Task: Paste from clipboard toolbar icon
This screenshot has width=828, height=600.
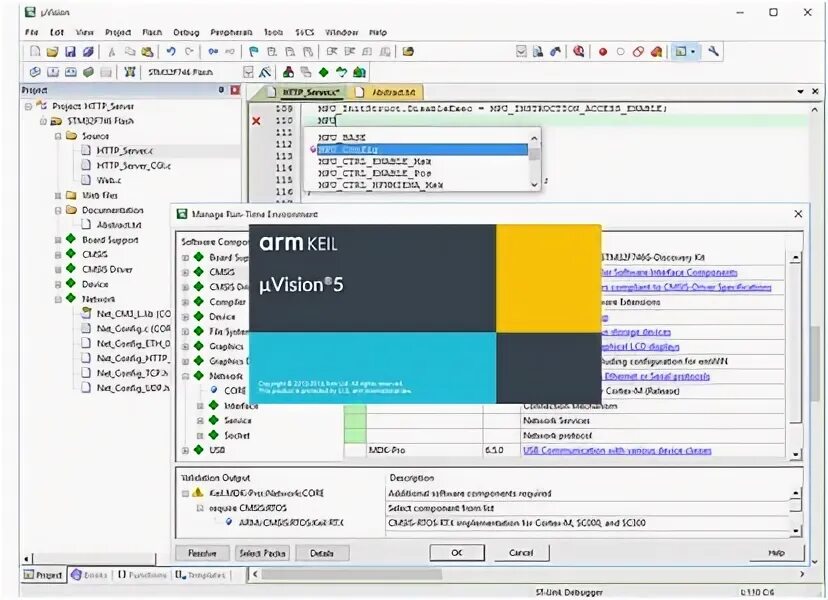Action: tap(147, 51)
